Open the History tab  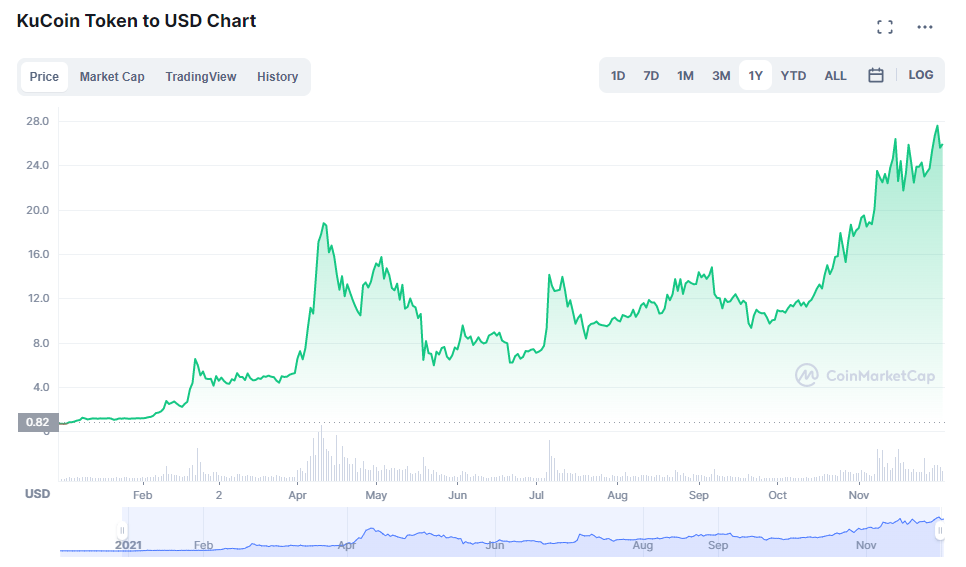[x=277, y=76]
